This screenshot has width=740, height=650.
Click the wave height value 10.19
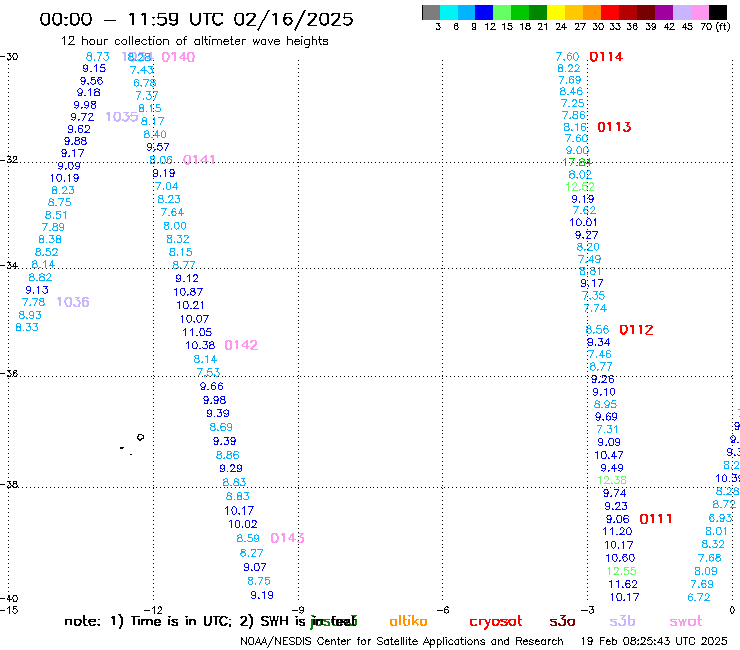(x=65, y=178)
